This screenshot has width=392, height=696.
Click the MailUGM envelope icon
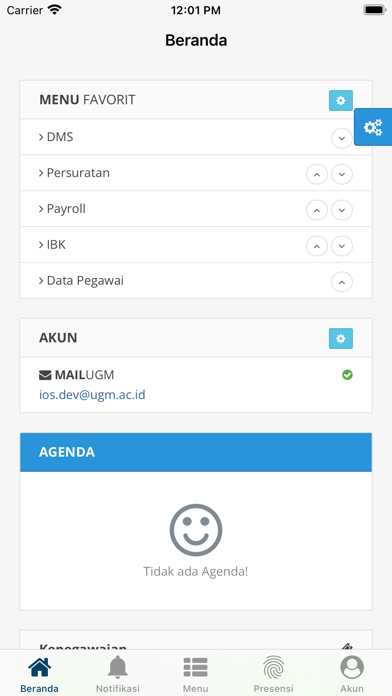[45, 376]
